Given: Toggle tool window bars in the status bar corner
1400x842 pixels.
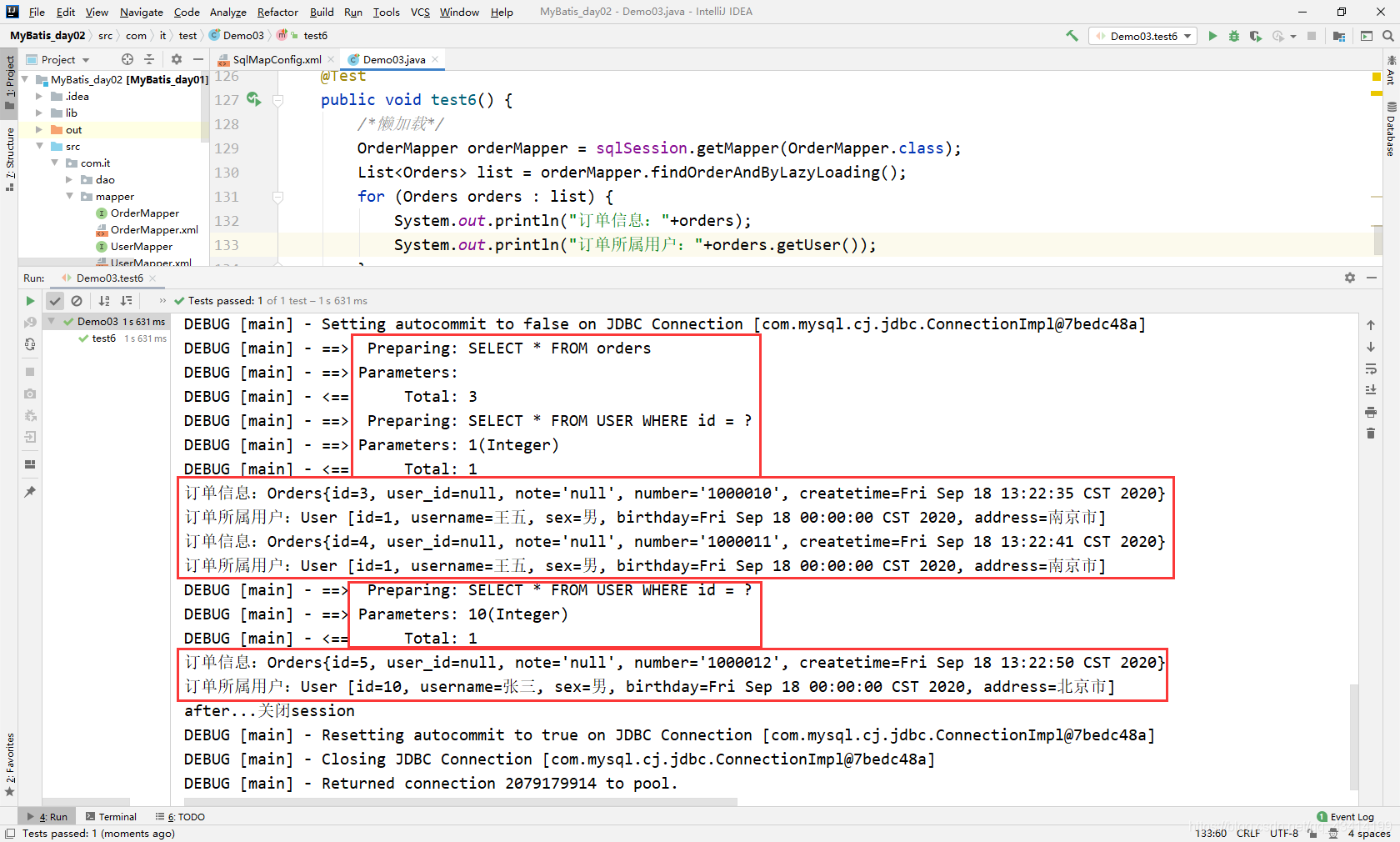Looking at the screenshot, I should point(10,834).
